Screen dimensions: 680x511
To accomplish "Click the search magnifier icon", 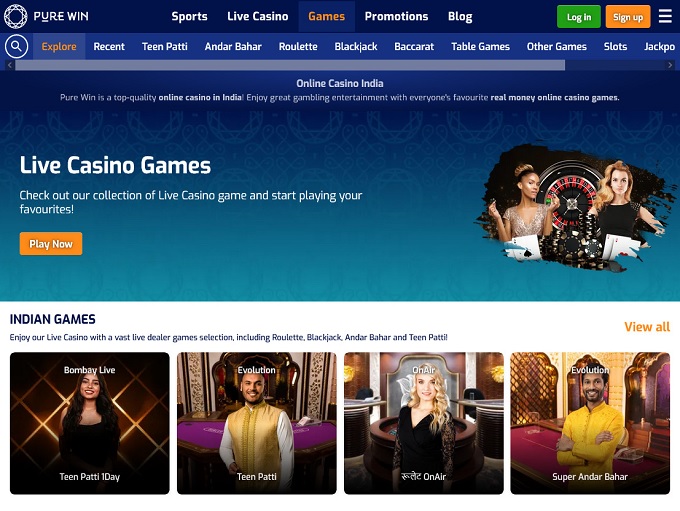I will point(16,46).
